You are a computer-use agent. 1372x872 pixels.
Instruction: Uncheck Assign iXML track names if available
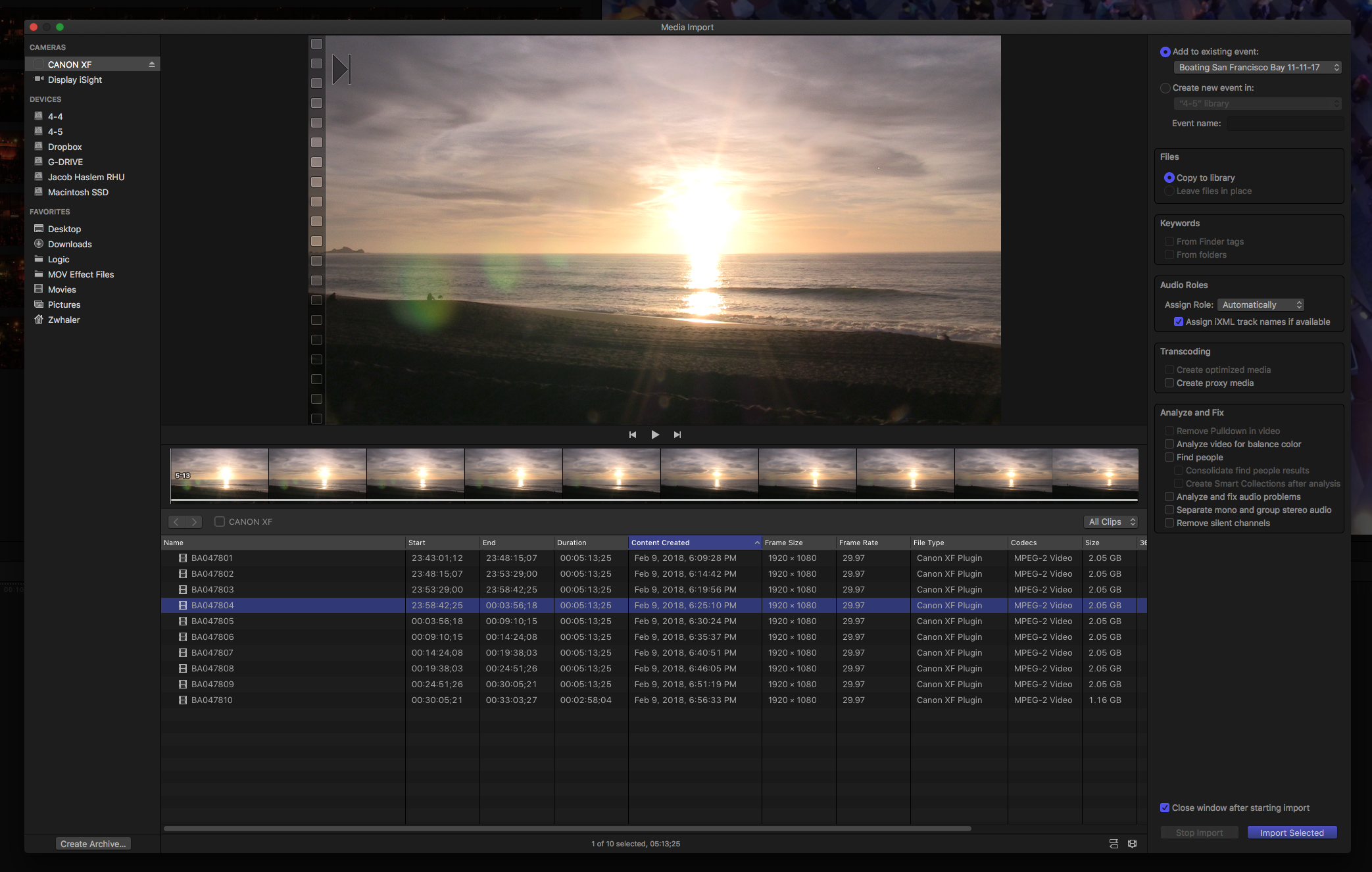(1179, 322)
